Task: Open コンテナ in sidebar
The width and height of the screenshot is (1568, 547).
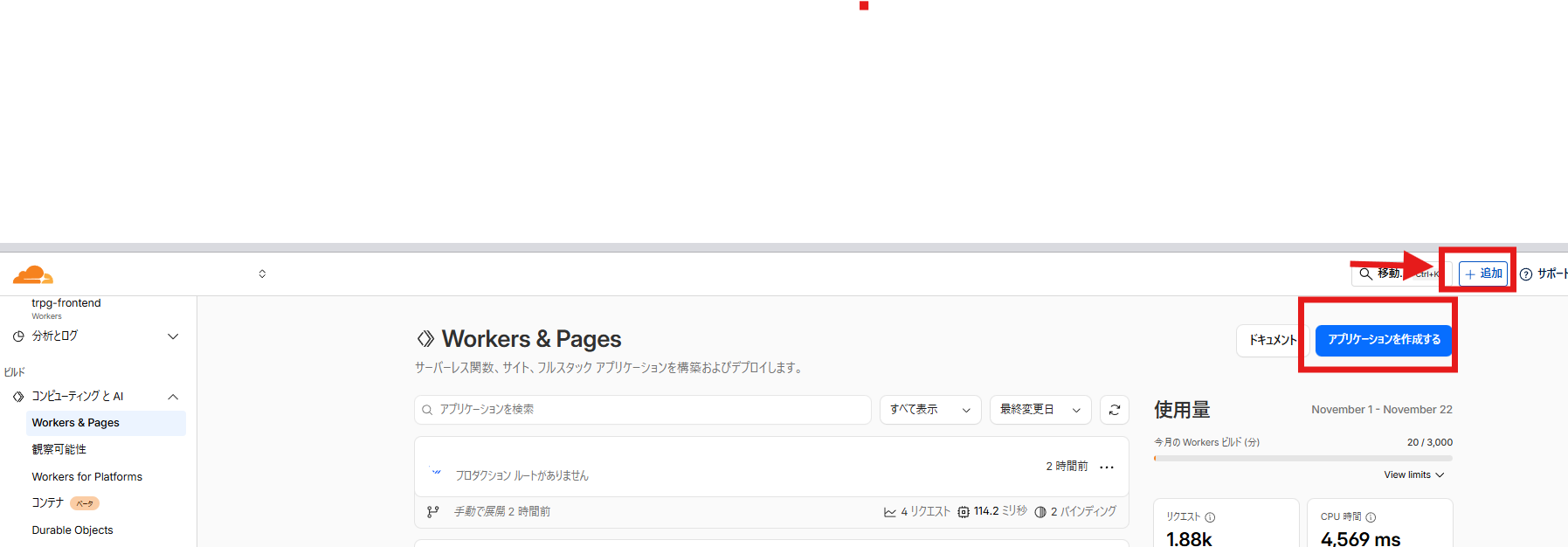Action: click(x=48, y=503)
